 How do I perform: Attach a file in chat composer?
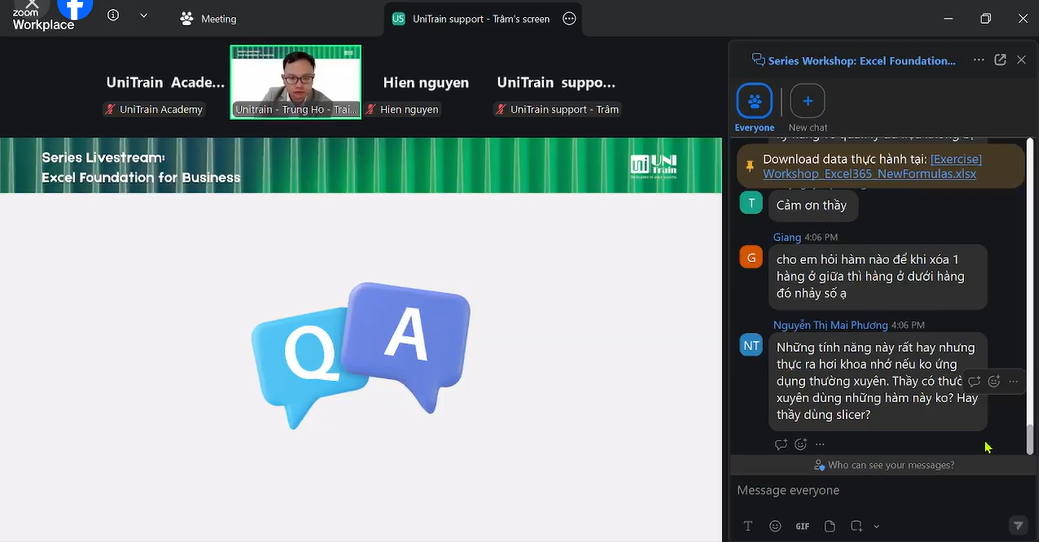[x=830, y=526]
